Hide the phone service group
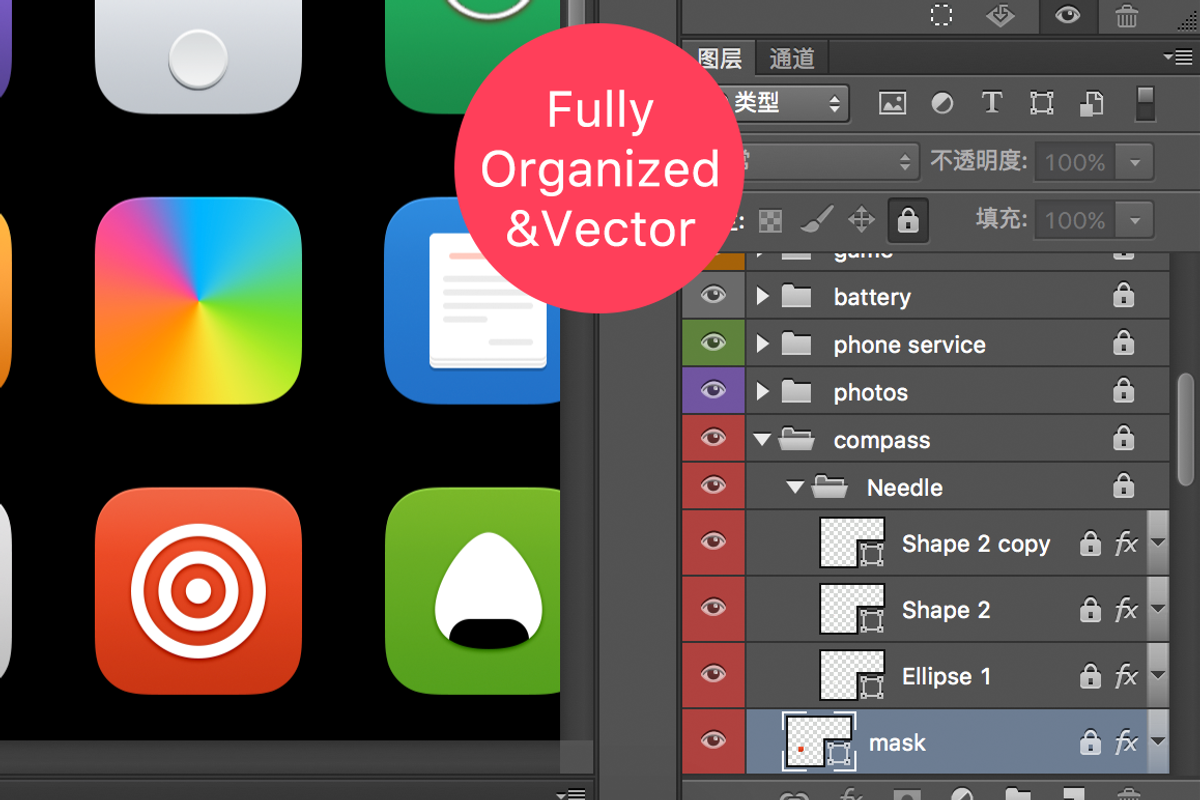The width and height of the screenshot is (1200, 800). [x=713, y=343]
